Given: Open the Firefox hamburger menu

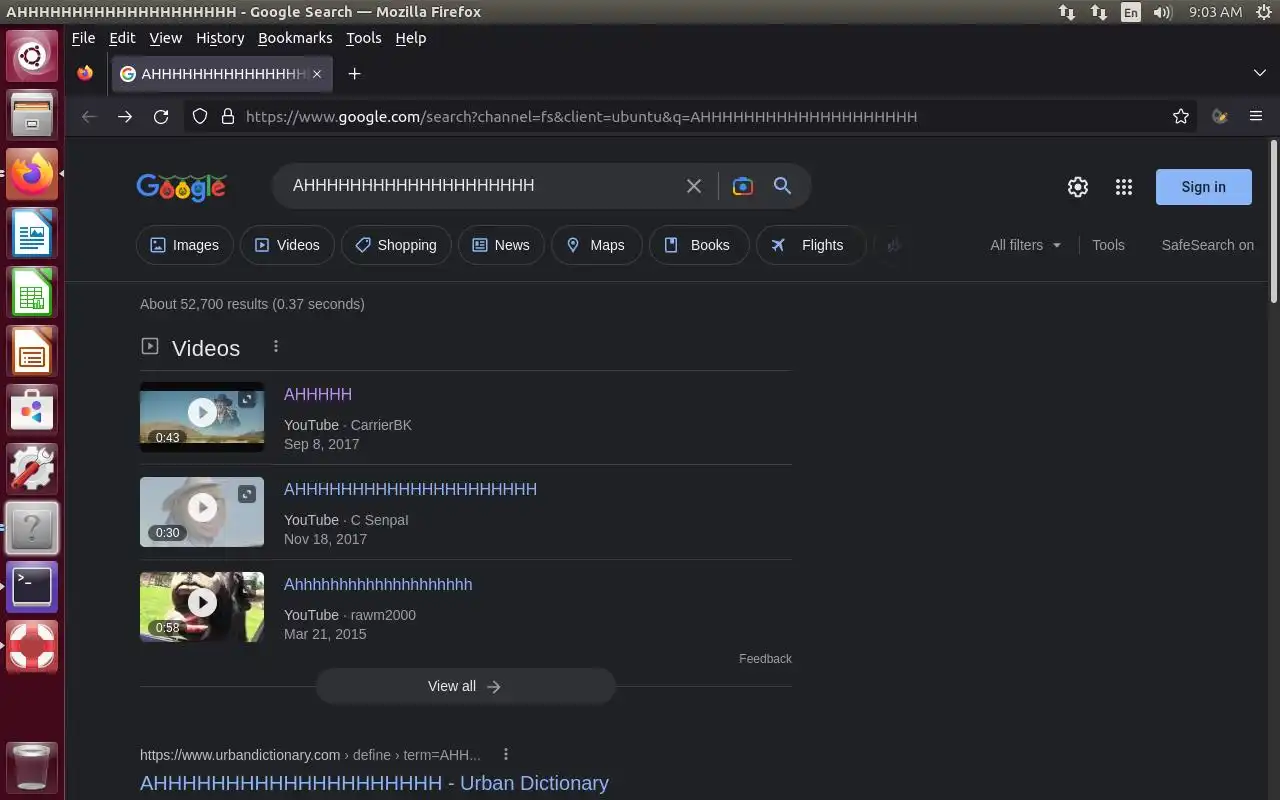Looking at the screenshot, I should point(1256,117).
